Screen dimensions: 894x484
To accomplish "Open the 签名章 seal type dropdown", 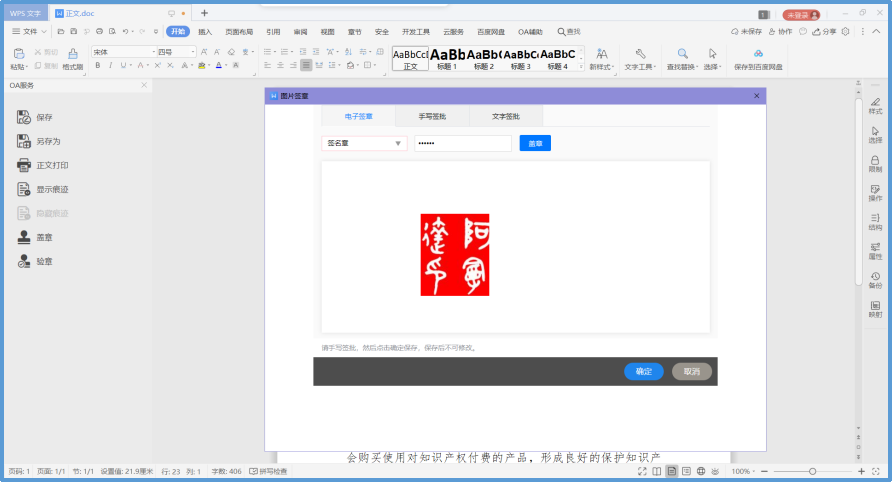I will coord(364,143).
